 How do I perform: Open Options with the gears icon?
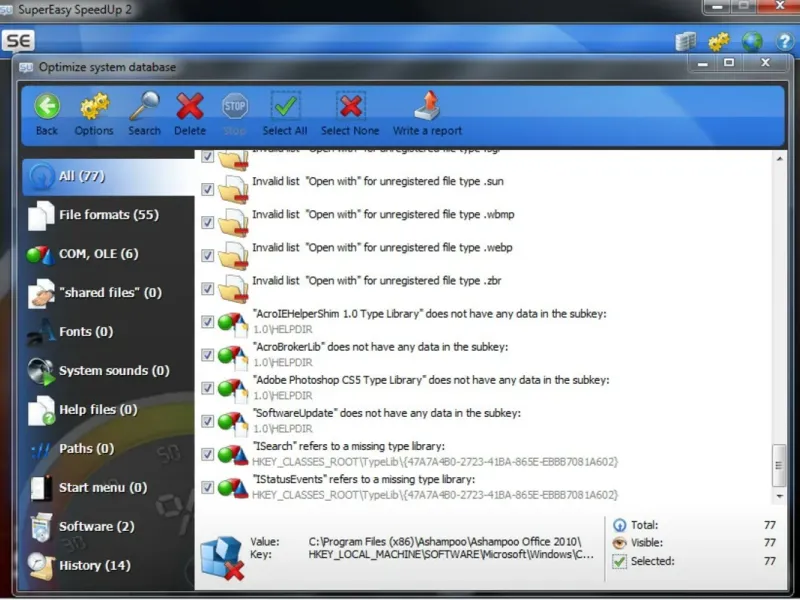point(94,107)
